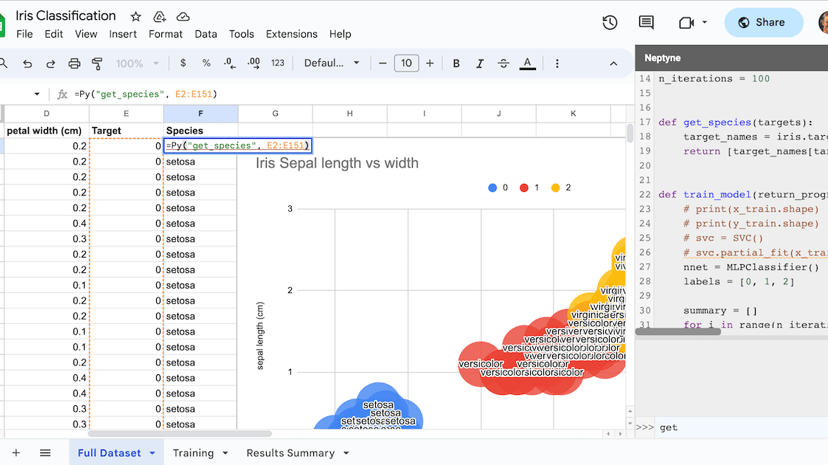Select column H header
828x465 pixels.
(x=350, y=113)
